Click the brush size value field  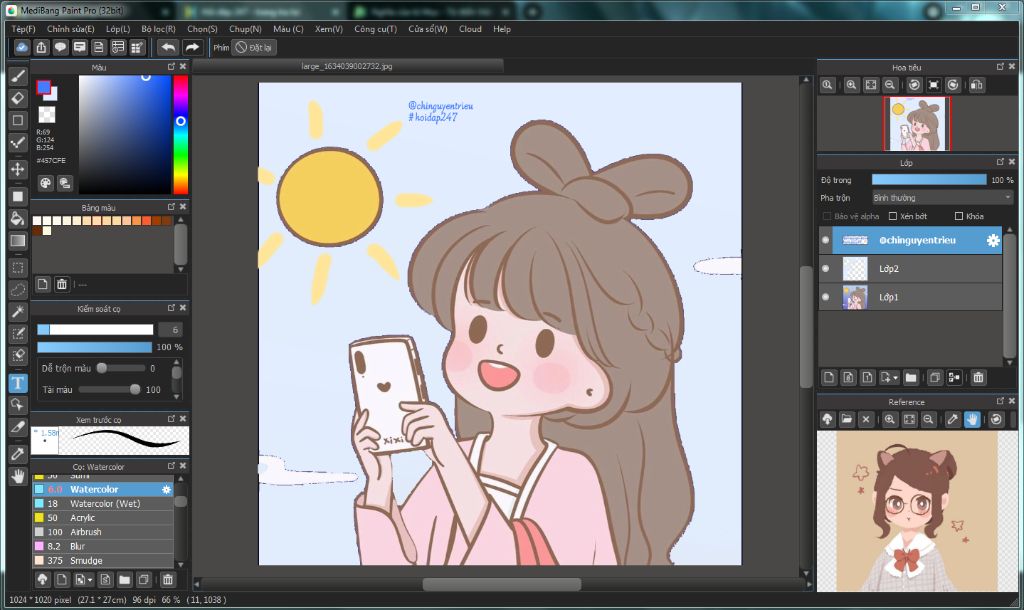tap(170, 330)
